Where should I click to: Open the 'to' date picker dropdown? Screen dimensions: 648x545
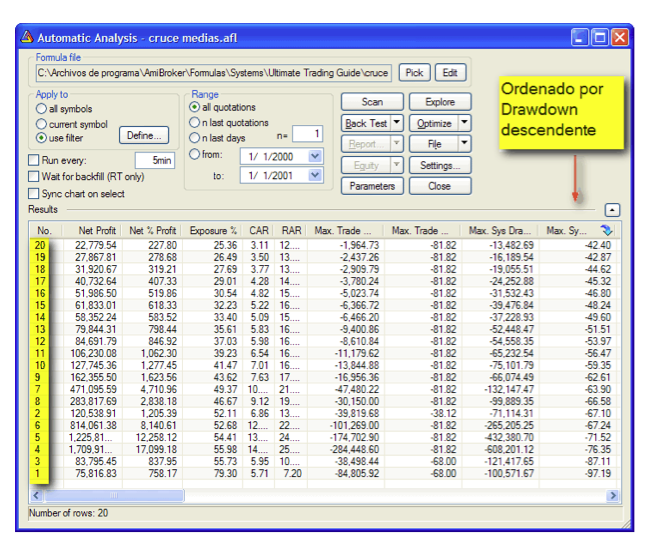pos(315,175)
